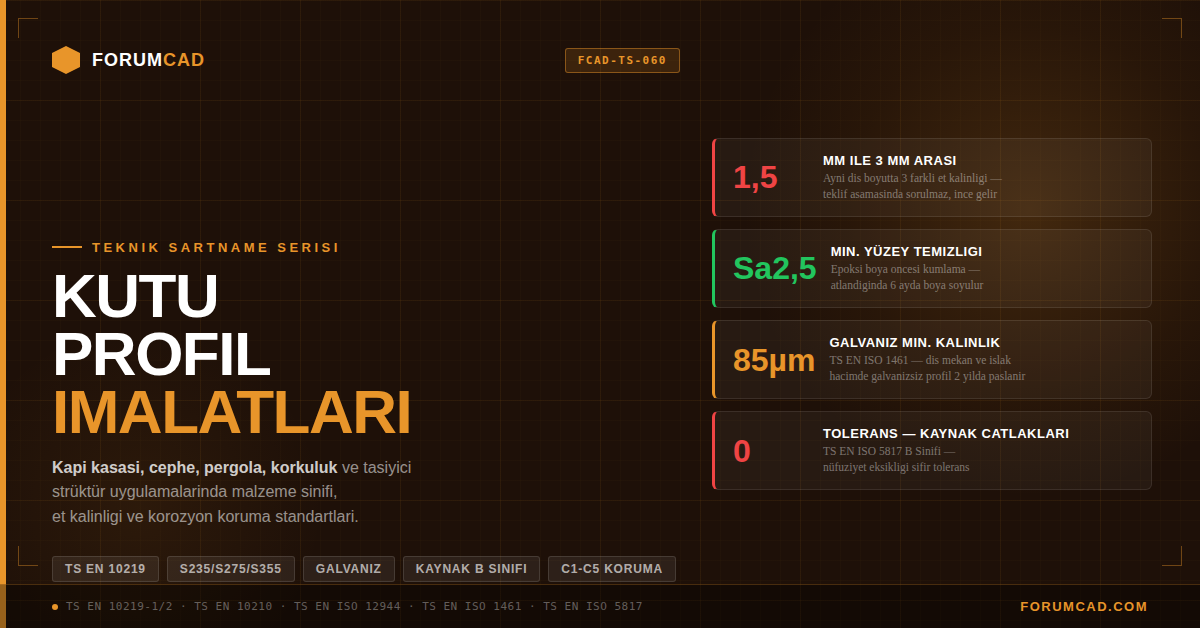1200x628 pixels.
Task: Click the 'TEKNIK SARTNAME SERISI' series label
Action: (216, 247)
